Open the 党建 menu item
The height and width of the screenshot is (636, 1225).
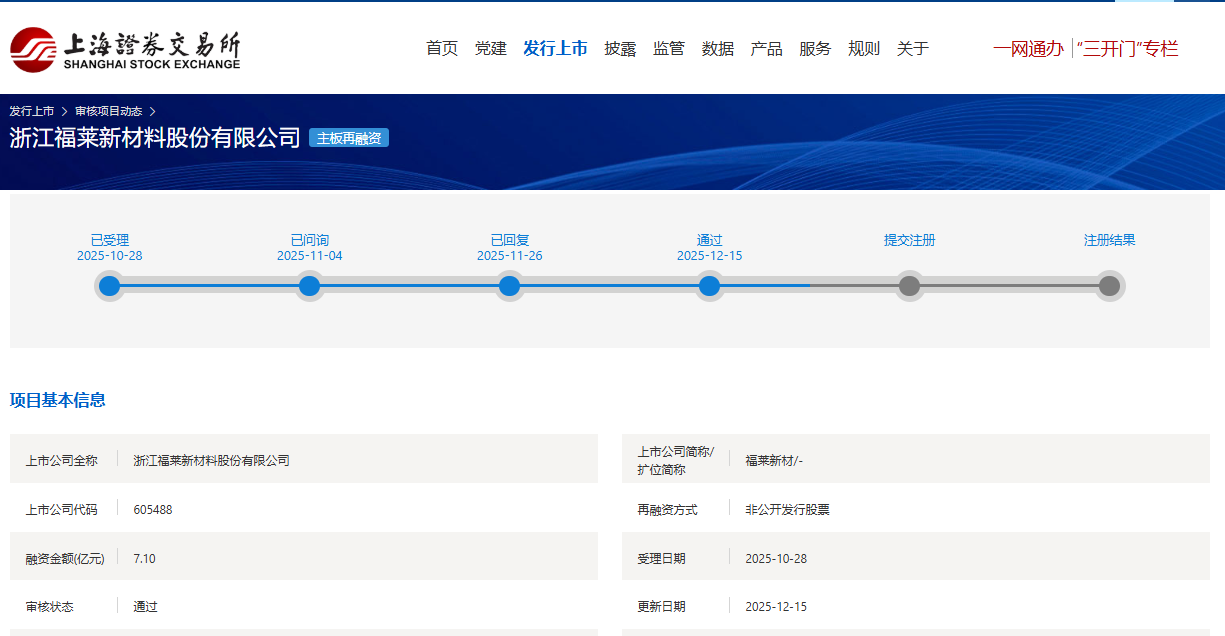tap(491, 48)
